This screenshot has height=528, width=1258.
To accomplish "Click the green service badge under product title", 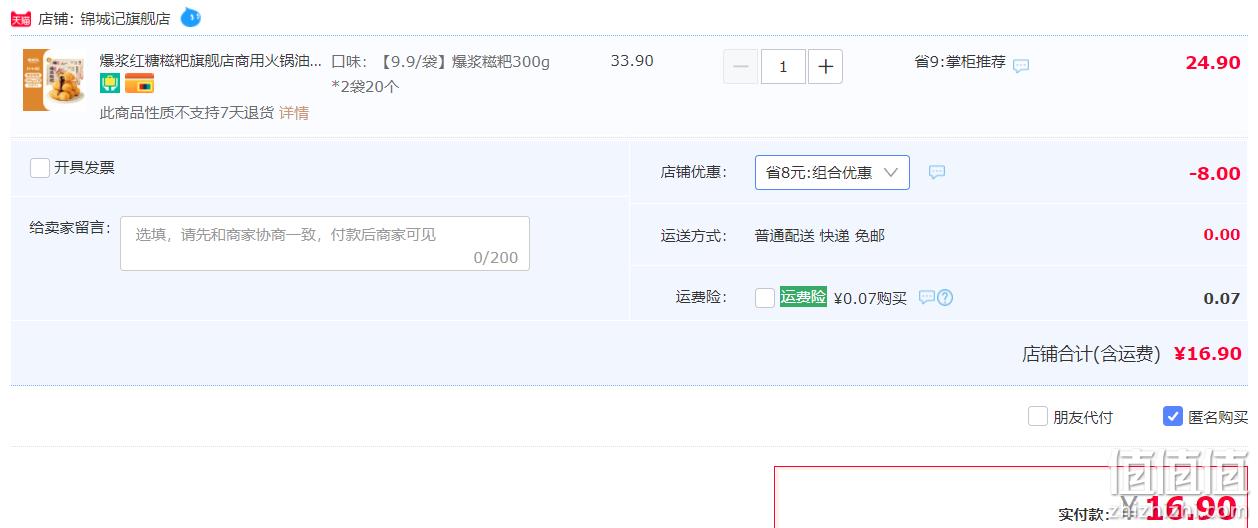I will click(x=110, y=84).
